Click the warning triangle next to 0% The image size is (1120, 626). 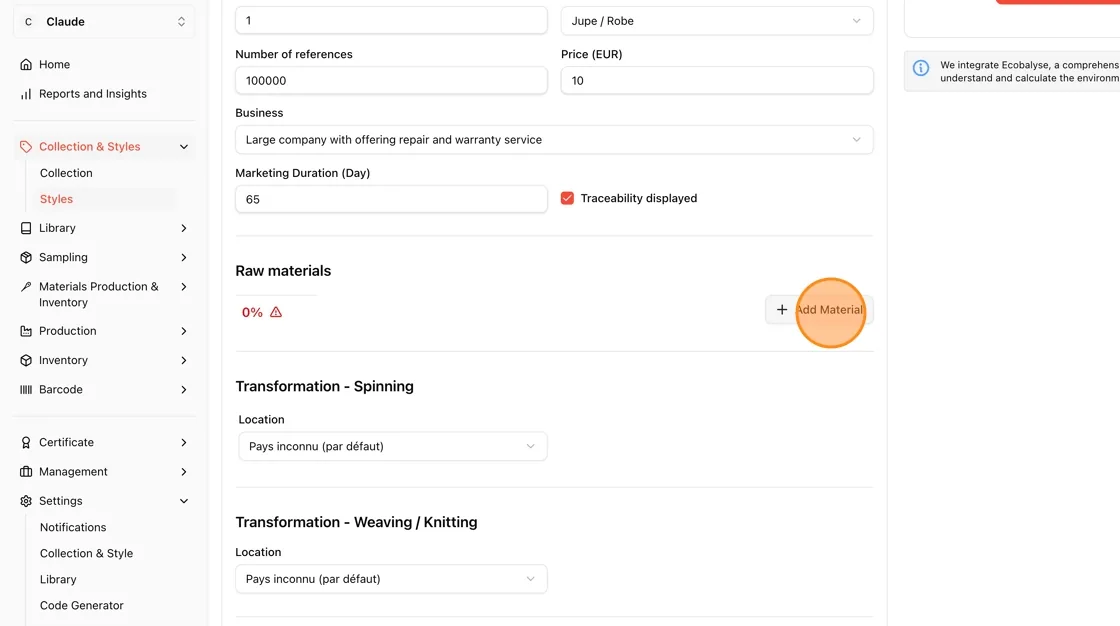(x=276, y=312)
